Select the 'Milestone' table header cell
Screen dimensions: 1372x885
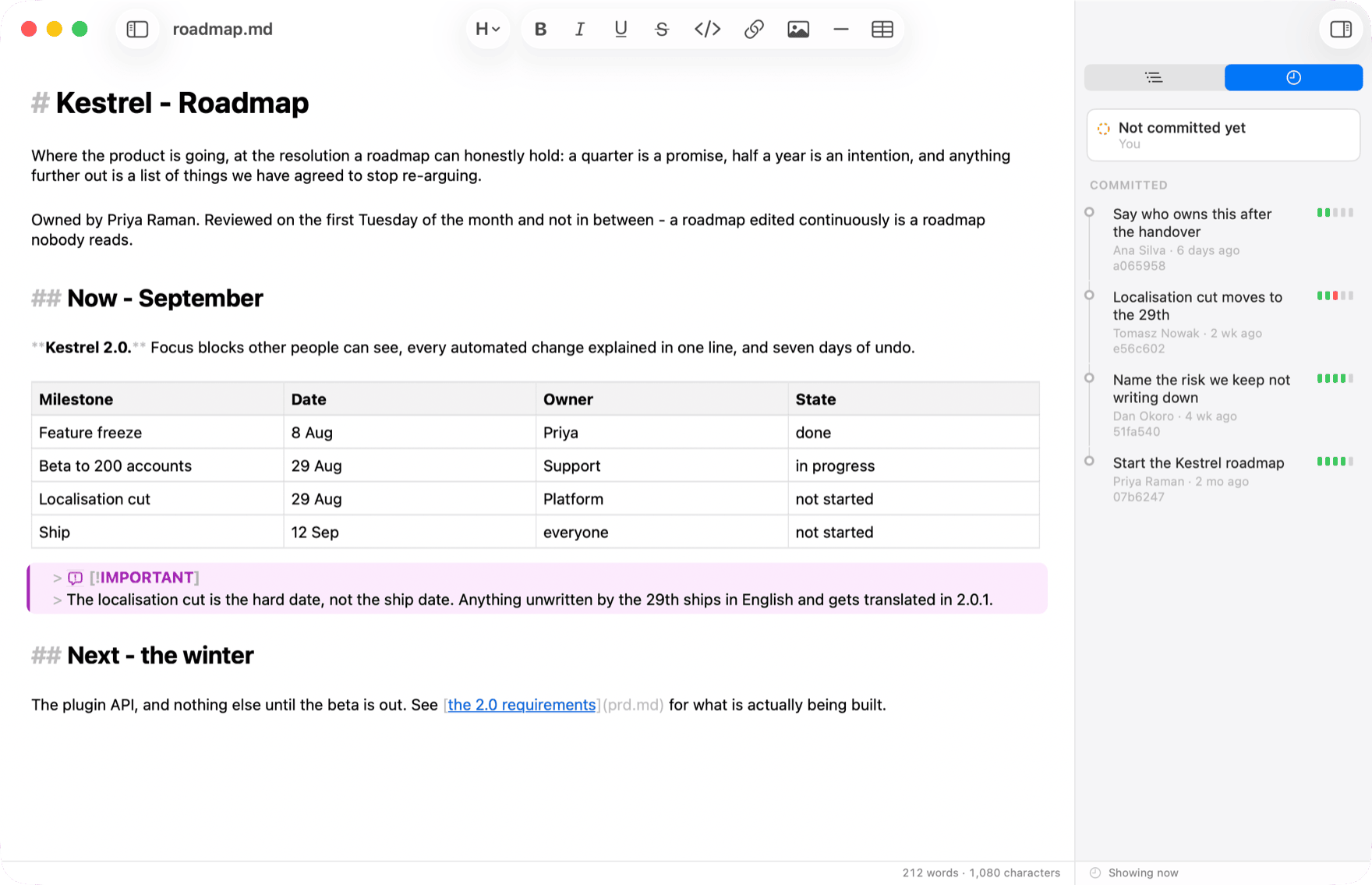point(157,399)
